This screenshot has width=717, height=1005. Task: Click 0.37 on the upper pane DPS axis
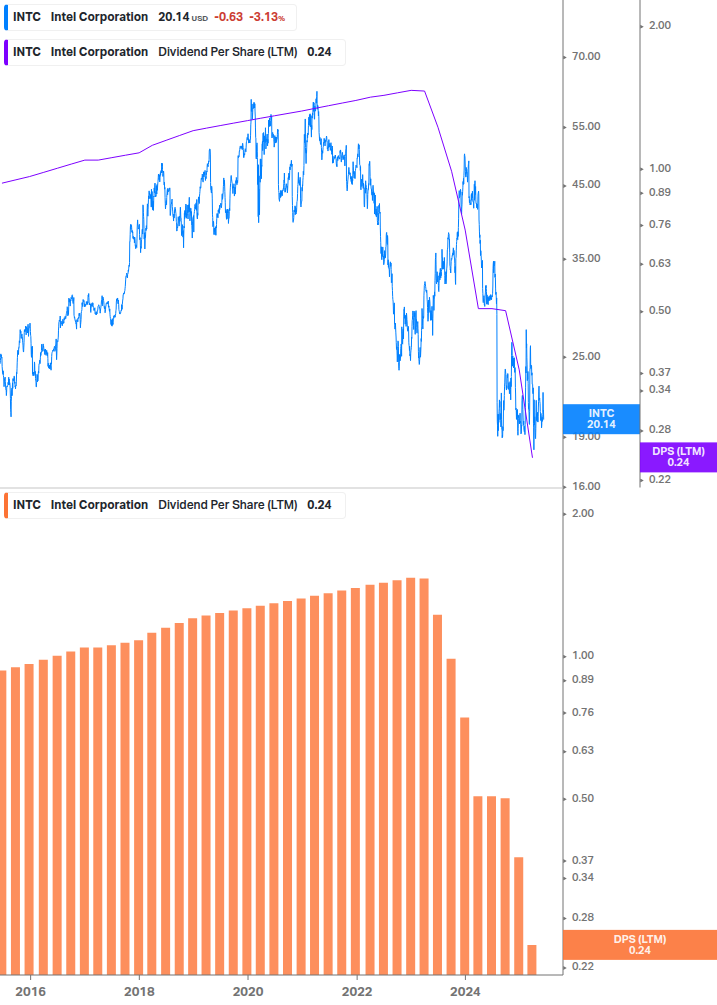[660, 372]
